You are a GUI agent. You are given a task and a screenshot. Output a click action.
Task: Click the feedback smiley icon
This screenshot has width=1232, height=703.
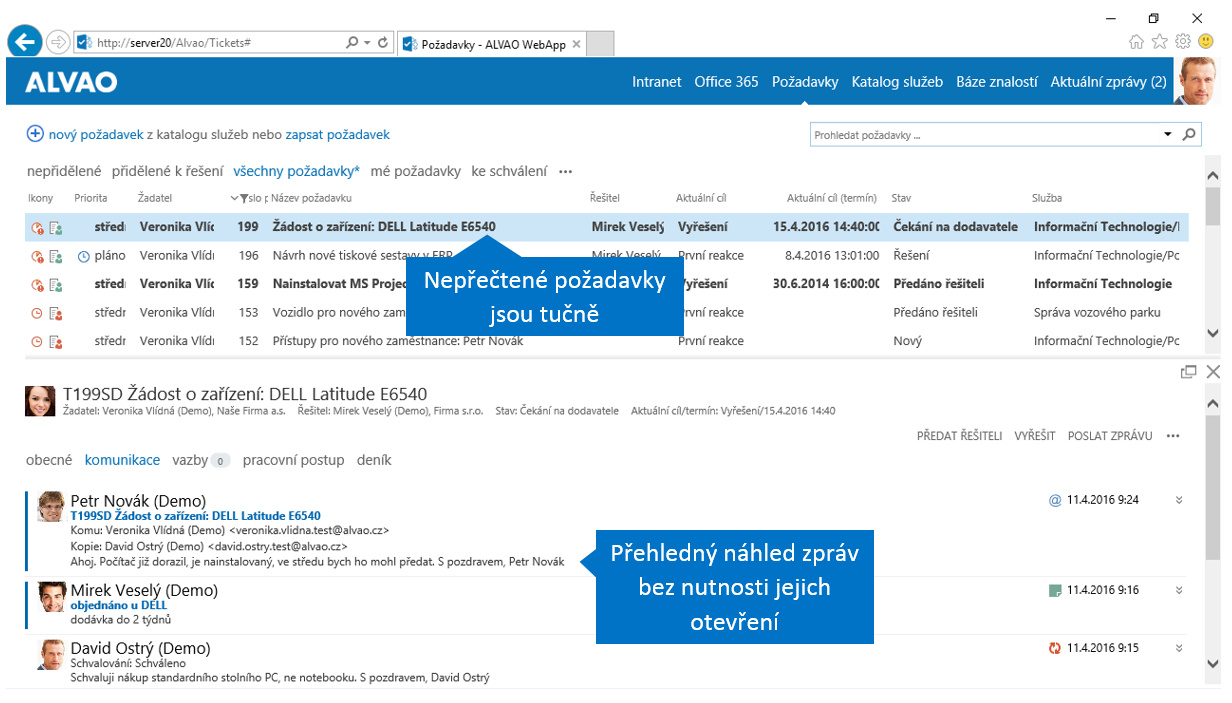pyautogui.click(x=1207, y=42)
